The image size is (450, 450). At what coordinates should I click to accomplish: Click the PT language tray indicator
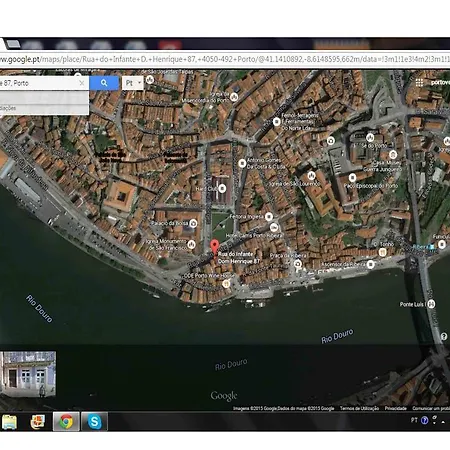[x=414, y=420]
